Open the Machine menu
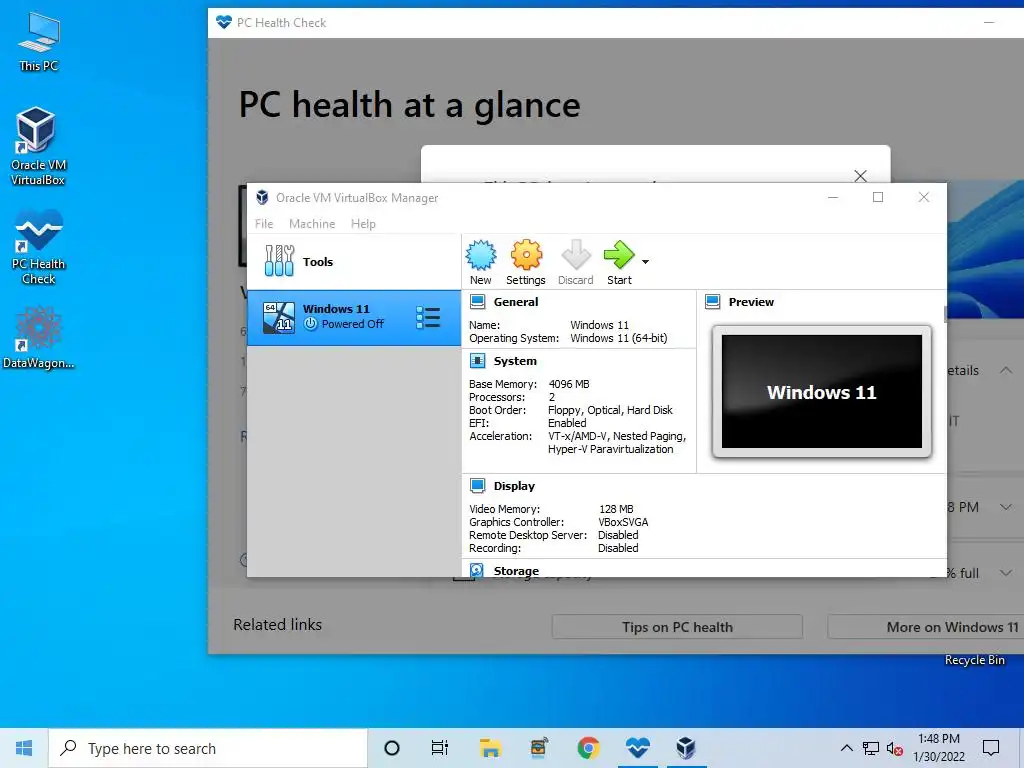This screenshot has width=1024, height=768. [x=312, y=224]
